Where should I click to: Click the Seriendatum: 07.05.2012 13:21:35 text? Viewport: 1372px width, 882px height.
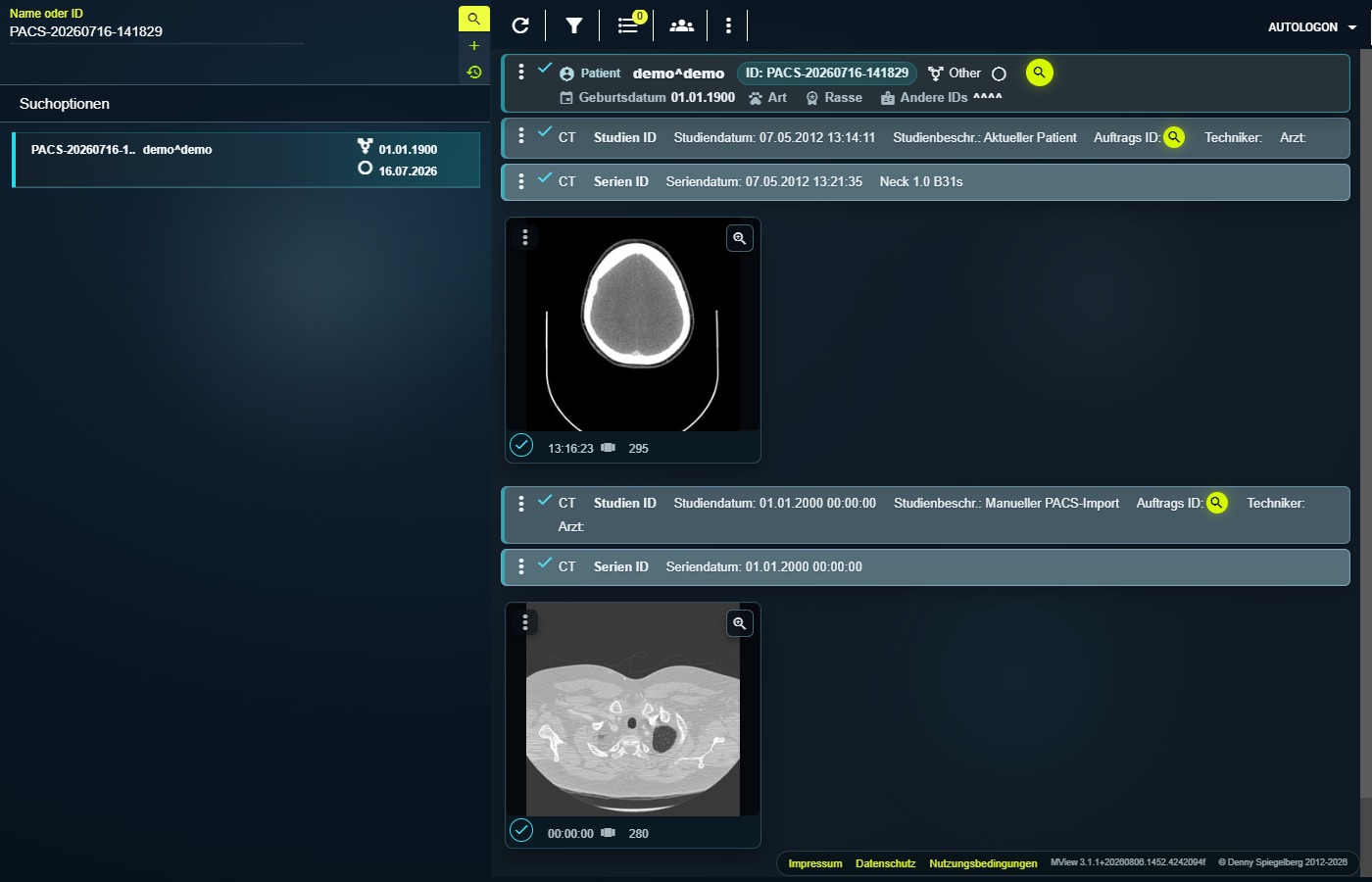764,181
